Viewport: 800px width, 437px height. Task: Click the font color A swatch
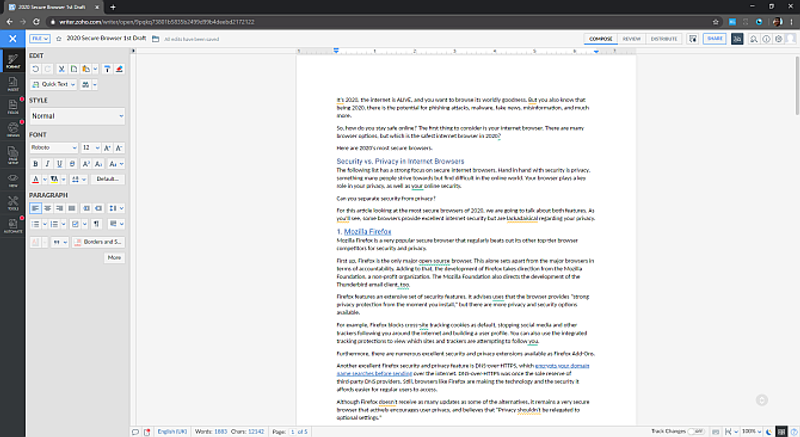pyautogui.click(x=35, y=179)
